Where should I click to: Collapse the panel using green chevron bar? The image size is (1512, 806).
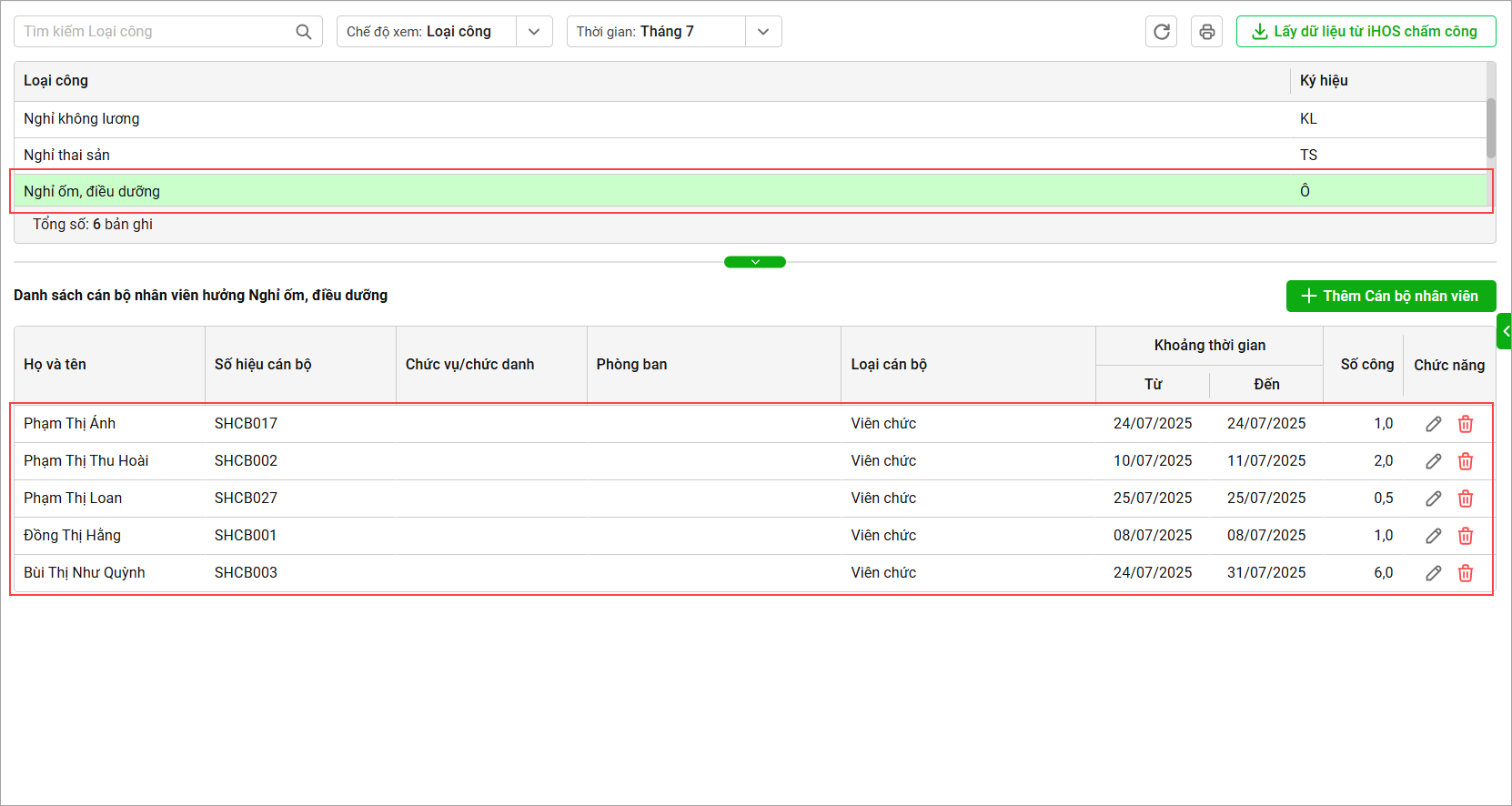(x=755, y=262)
